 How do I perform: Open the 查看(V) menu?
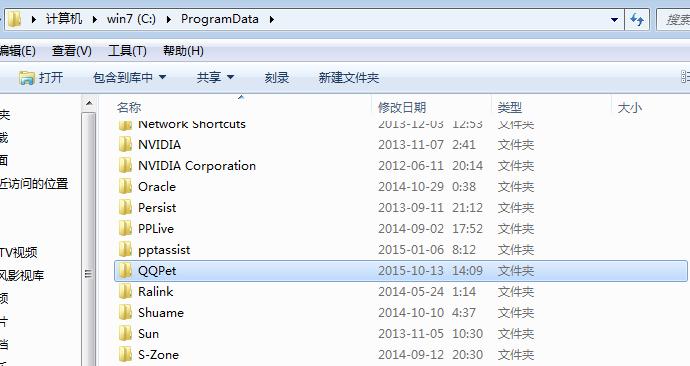72,51
